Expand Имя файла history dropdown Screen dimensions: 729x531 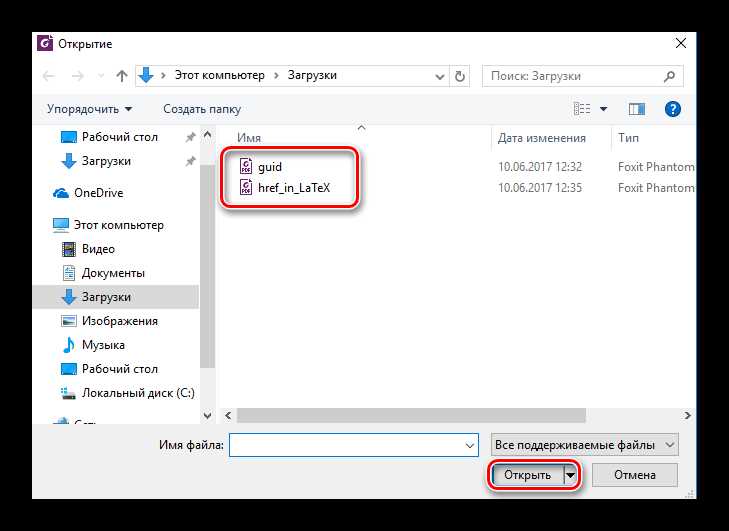pos(470,445)
